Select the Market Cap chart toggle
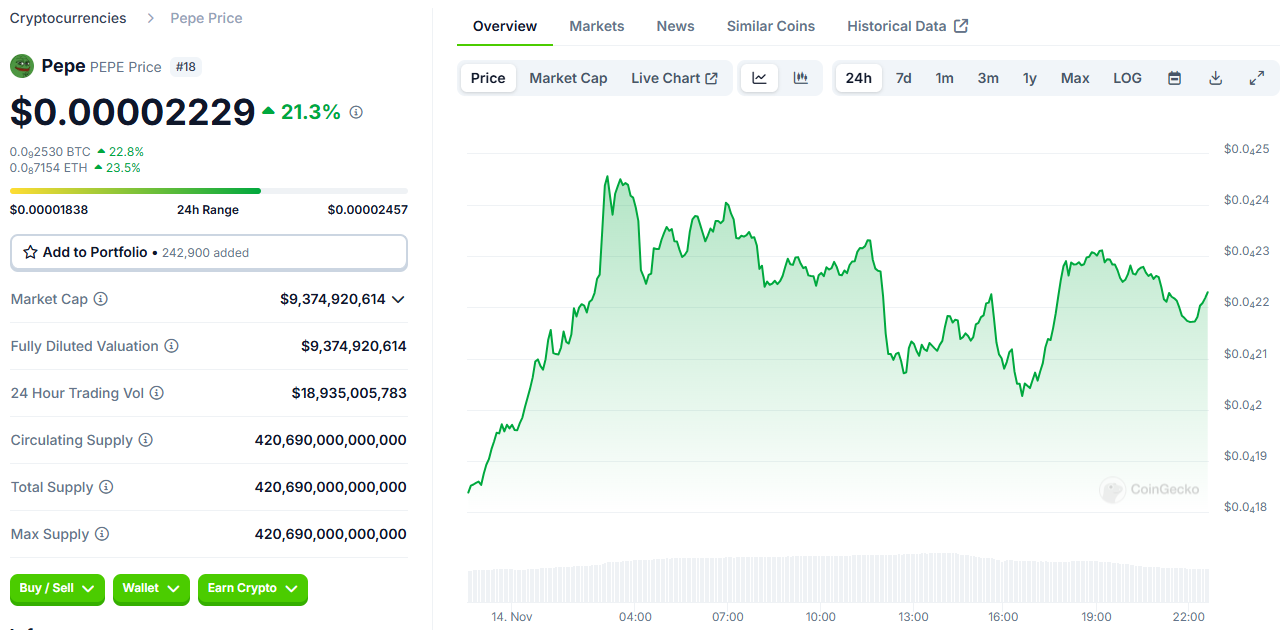 pyautogui.click(x=568, y=78)
